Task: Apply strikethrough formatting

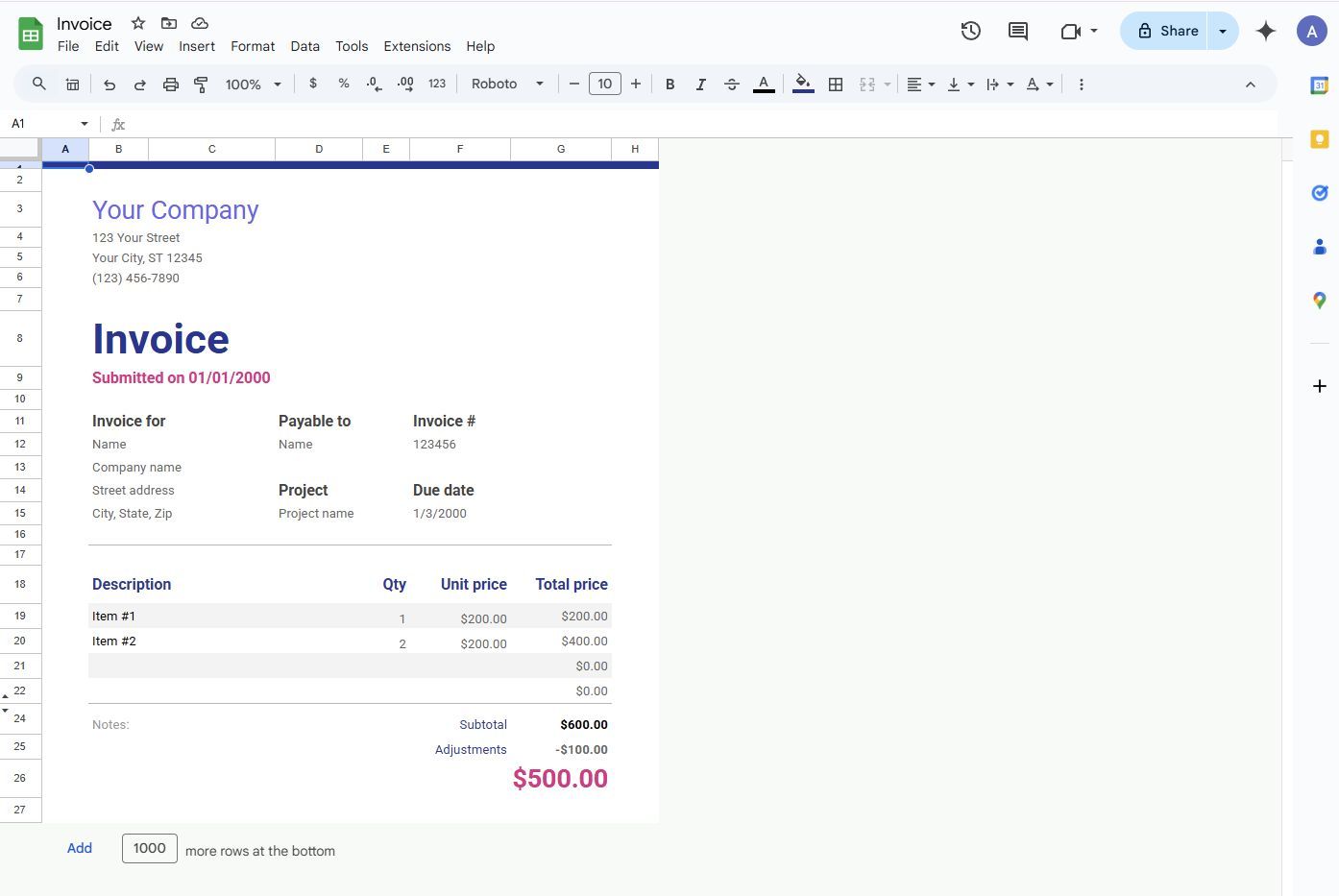Action: (x=731, y=84)
